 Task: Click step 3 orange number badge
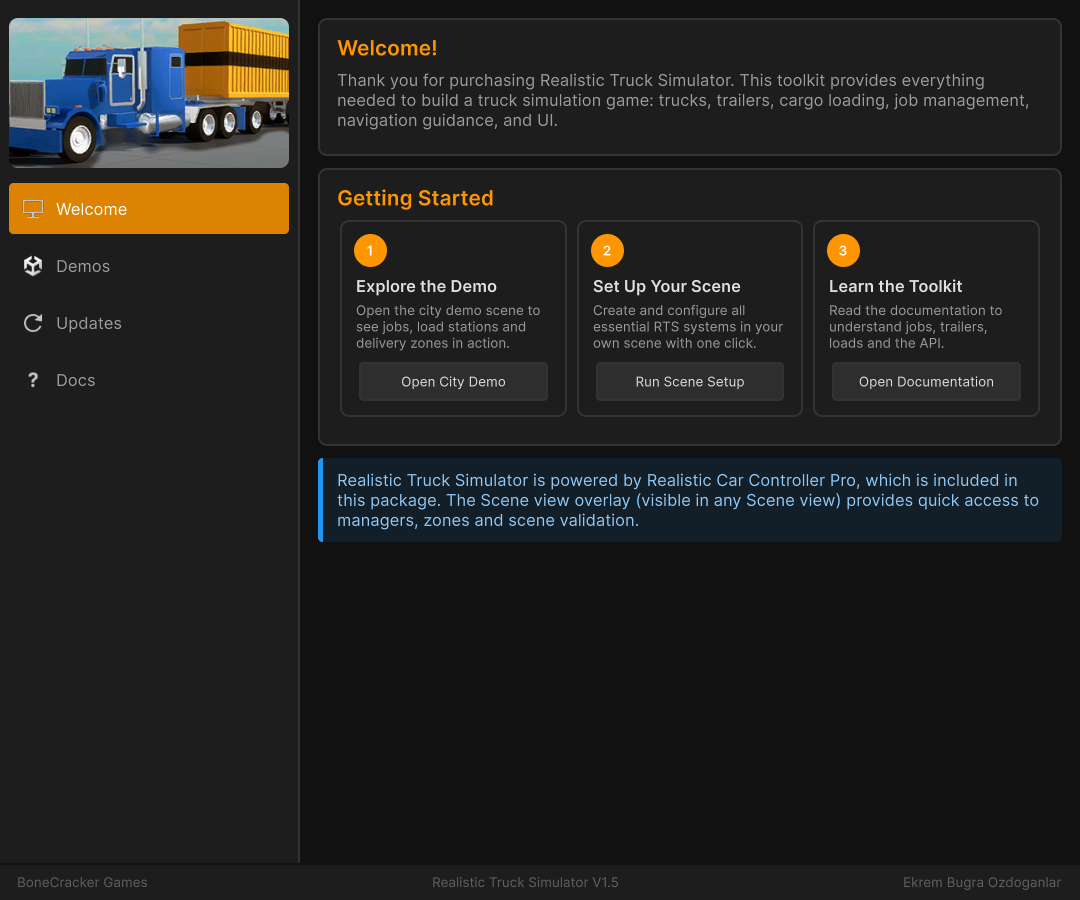tap(843, 251)
